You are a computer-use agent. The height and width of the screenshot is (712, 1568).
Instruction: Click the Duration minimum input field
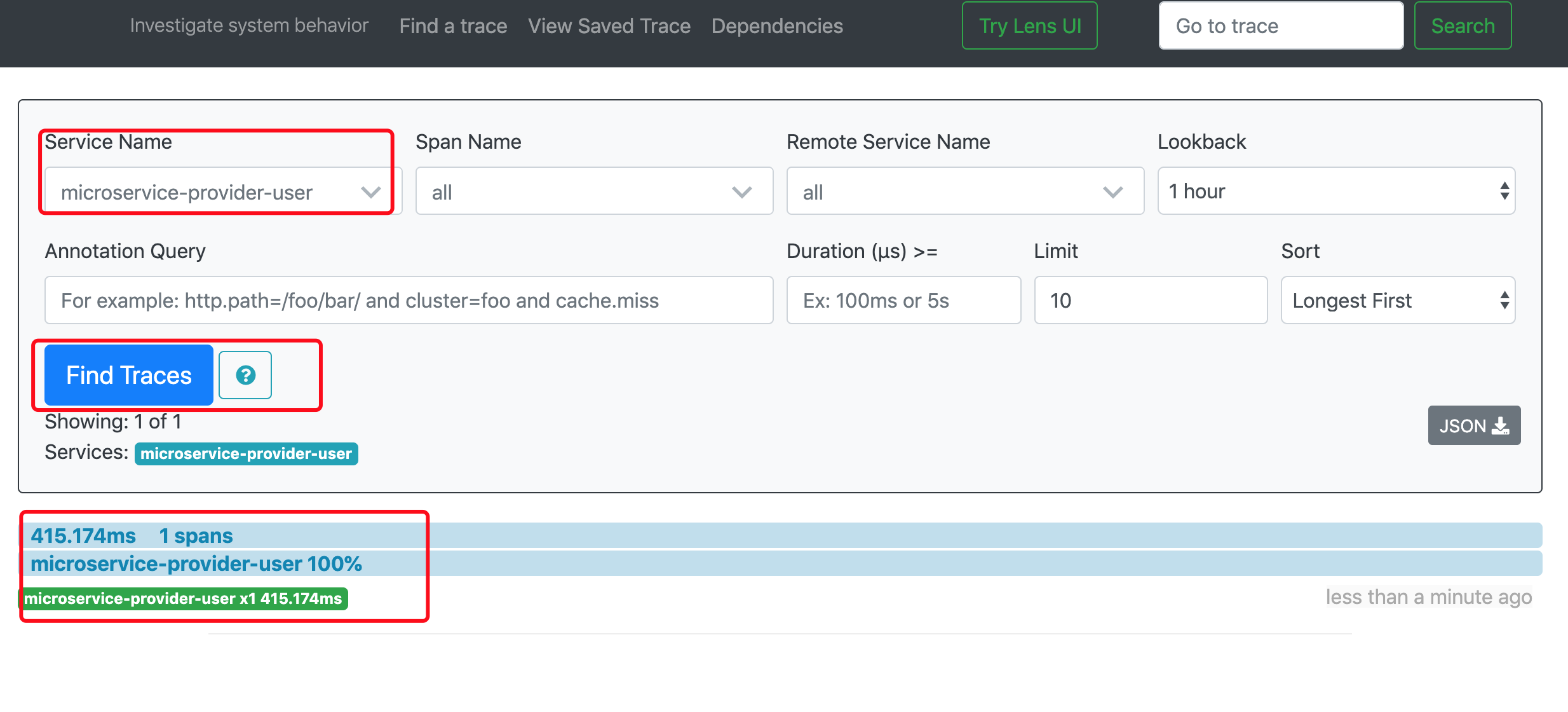(x=903, y=300)
